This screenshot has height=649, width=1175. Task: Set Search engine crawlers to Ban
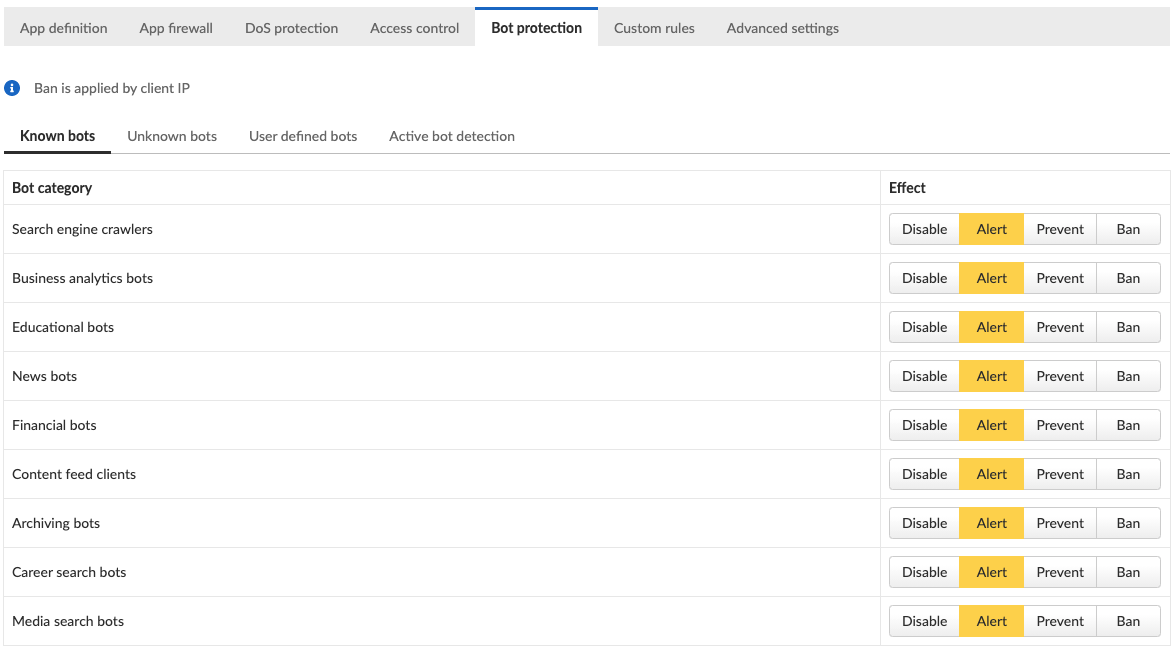(x=1128, y=229)
